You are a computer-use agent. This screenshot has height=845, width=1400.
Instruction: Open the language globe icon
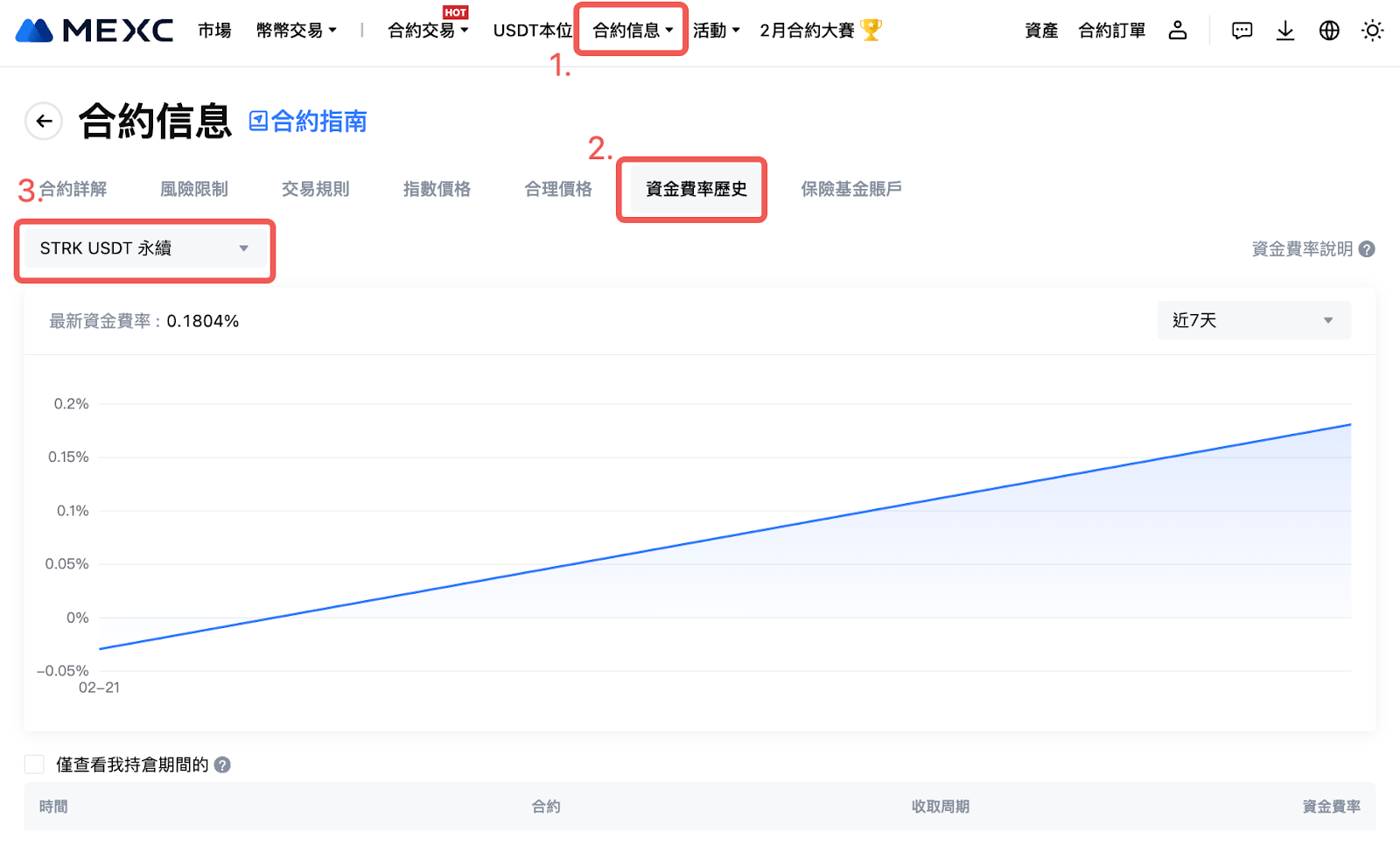tap(1329, 31)
